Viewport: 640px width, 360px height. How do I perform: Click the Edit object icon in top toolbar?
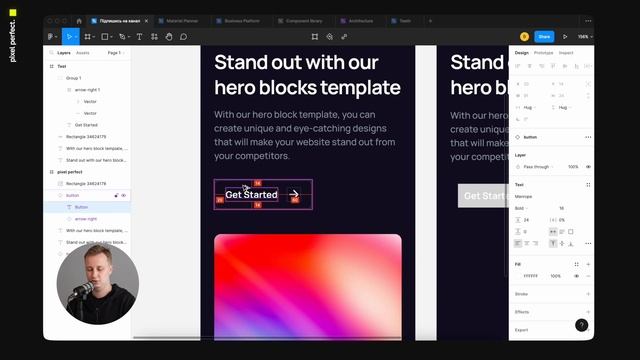click(x=315, y=37)
